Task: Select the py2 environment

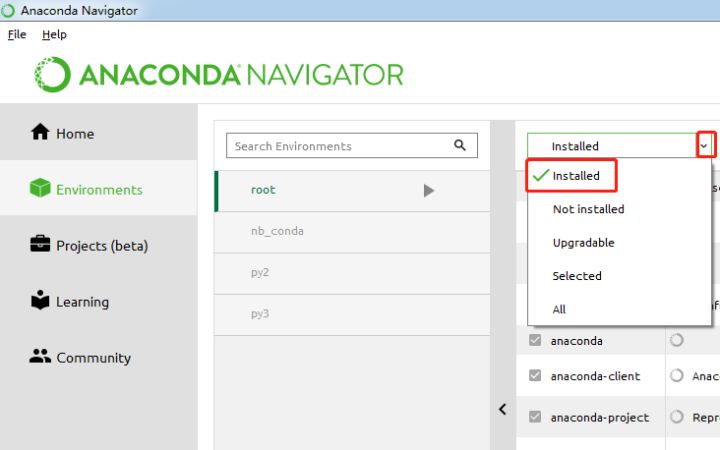Action: 352,273
